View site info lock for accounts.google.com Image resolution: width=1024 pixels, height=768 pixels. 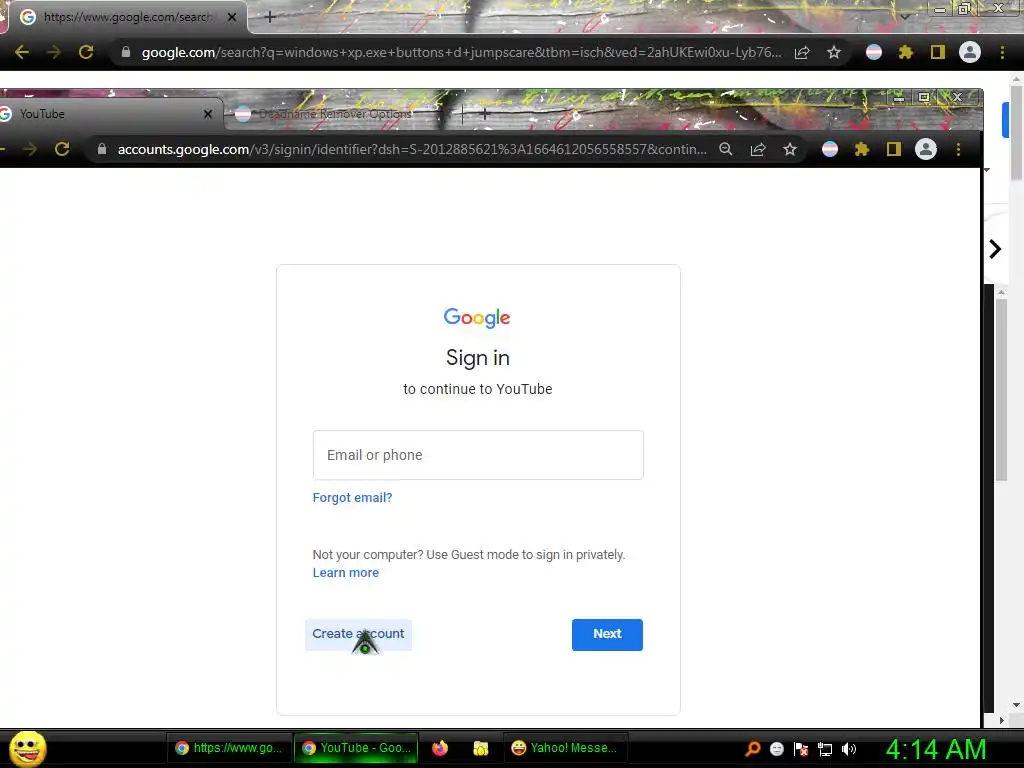pyautogui.click(x=102, y=149)
